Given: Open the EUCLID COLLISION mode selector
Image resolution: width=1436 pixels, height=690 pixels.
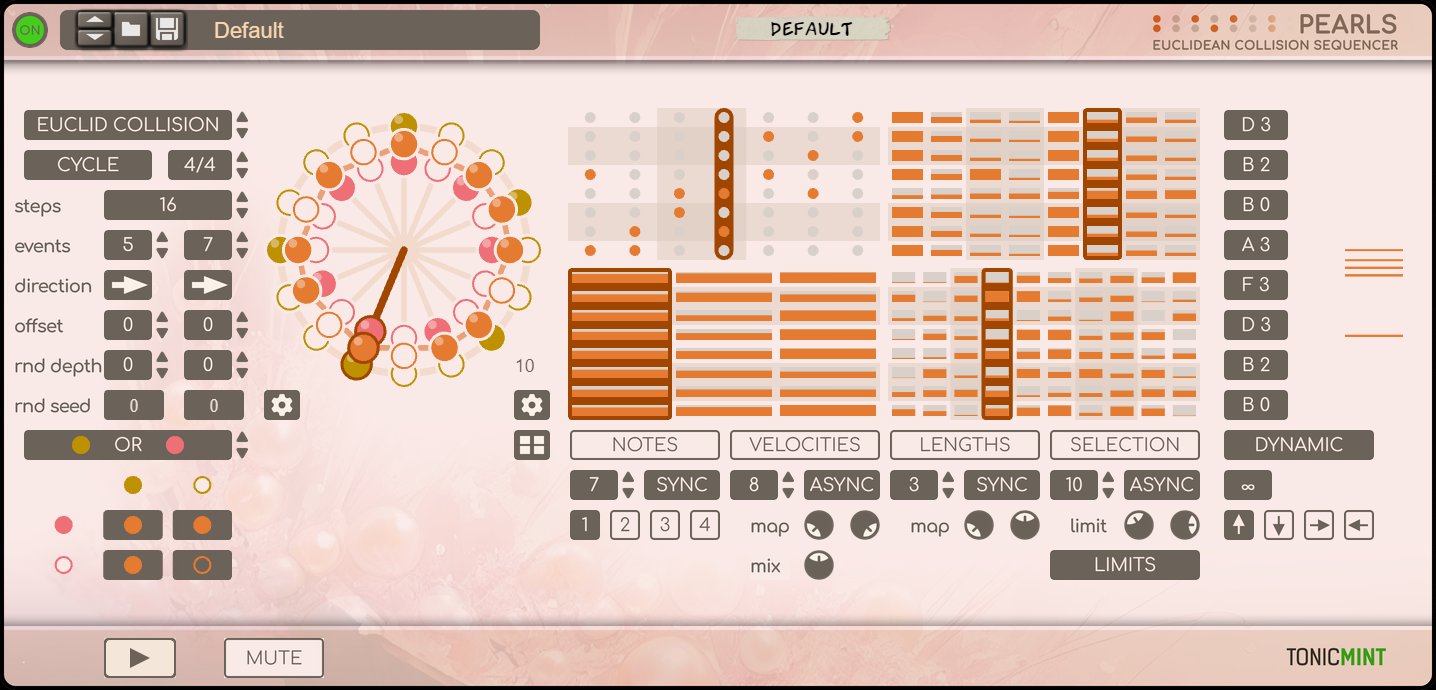Looking at the screenshot, I should (126, 124).
